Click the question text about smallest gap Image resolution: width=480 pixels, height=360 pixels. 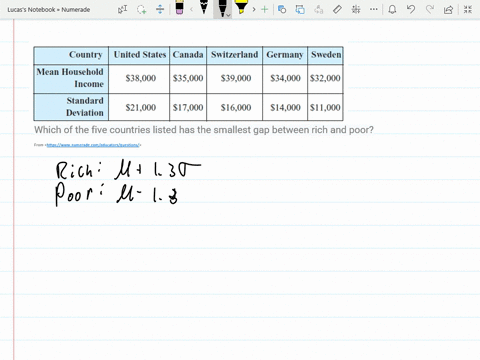[x=204, y=130]
